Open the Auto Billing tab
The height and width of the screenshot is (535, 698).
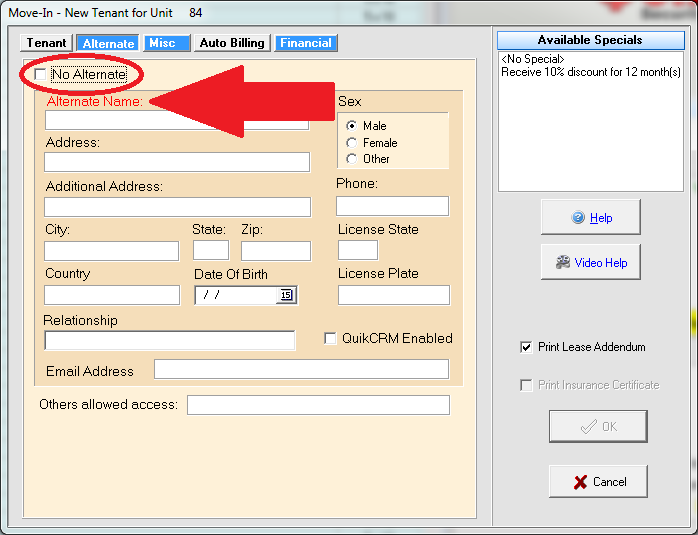click(x=232, y=43)
